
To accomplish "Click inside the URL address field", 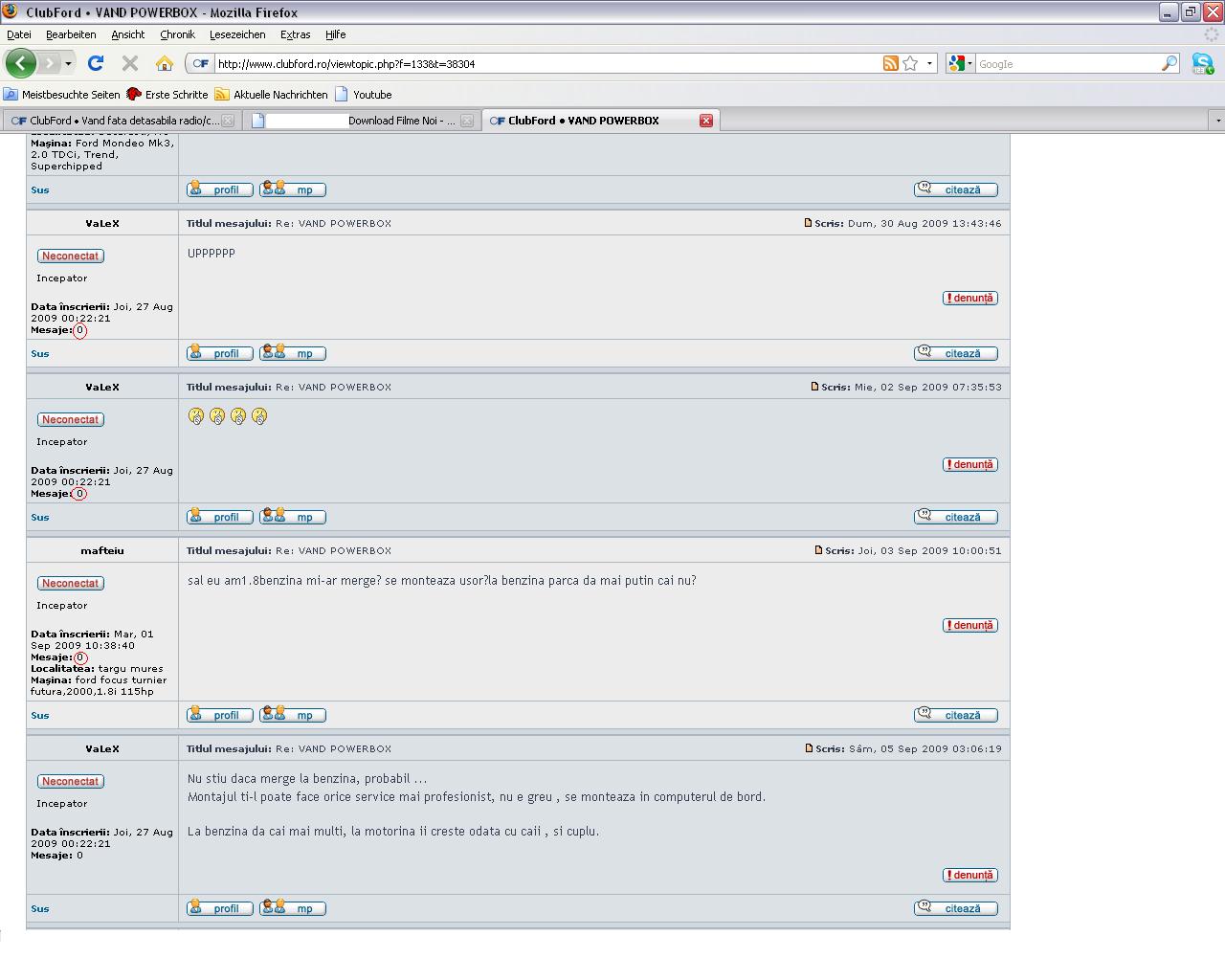I will 546,64.
